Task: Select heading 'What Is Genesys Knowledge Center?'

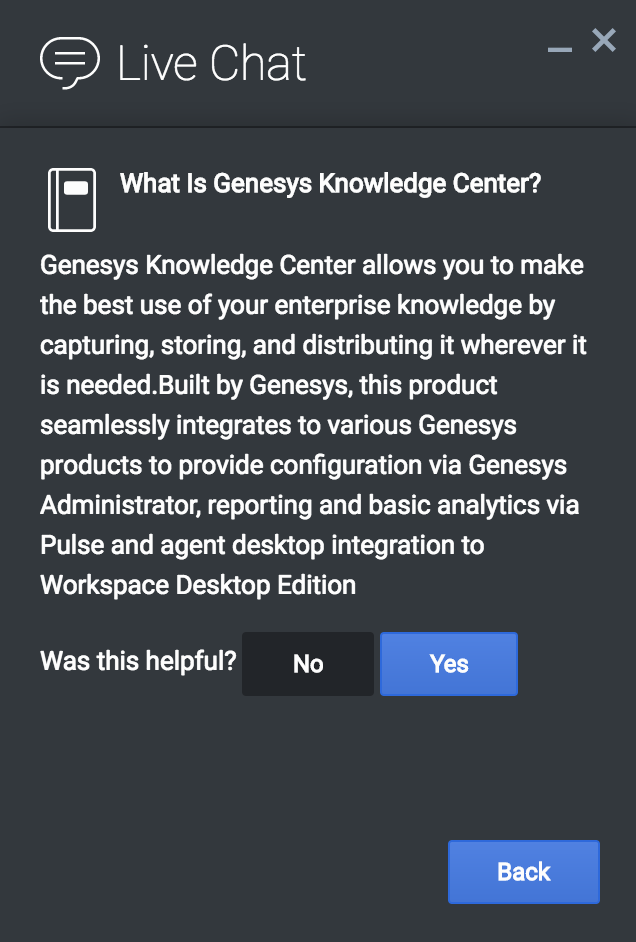Action: (330, 184)
